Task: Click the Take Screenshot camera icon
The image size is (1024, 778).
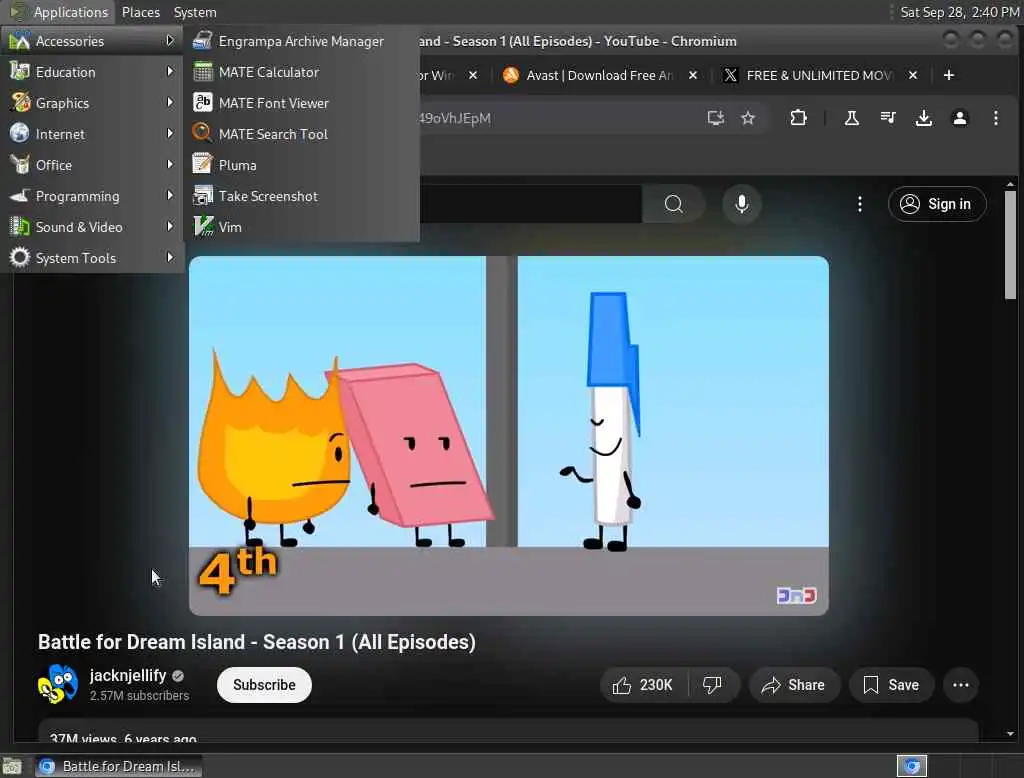Action: (202, 195)
